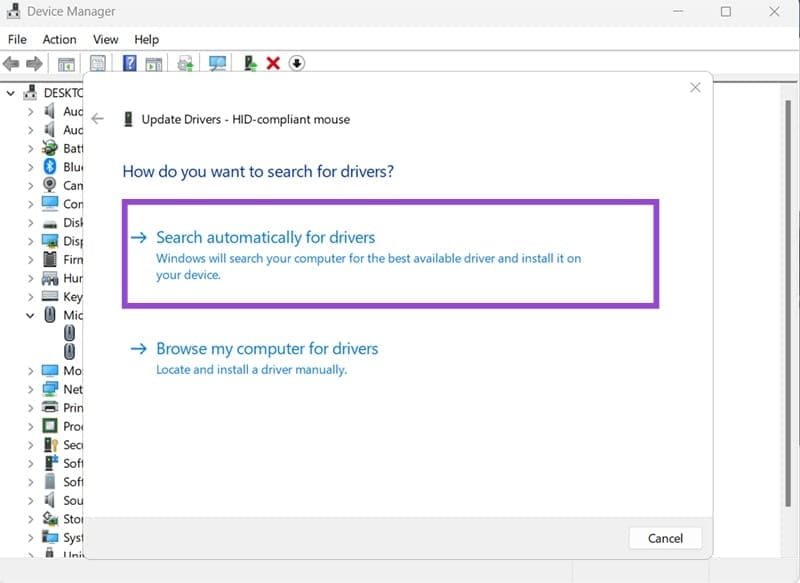The image size is (800, 583).
Task: Select the Scan for hardware changes icon
Action: click(216, 63)
